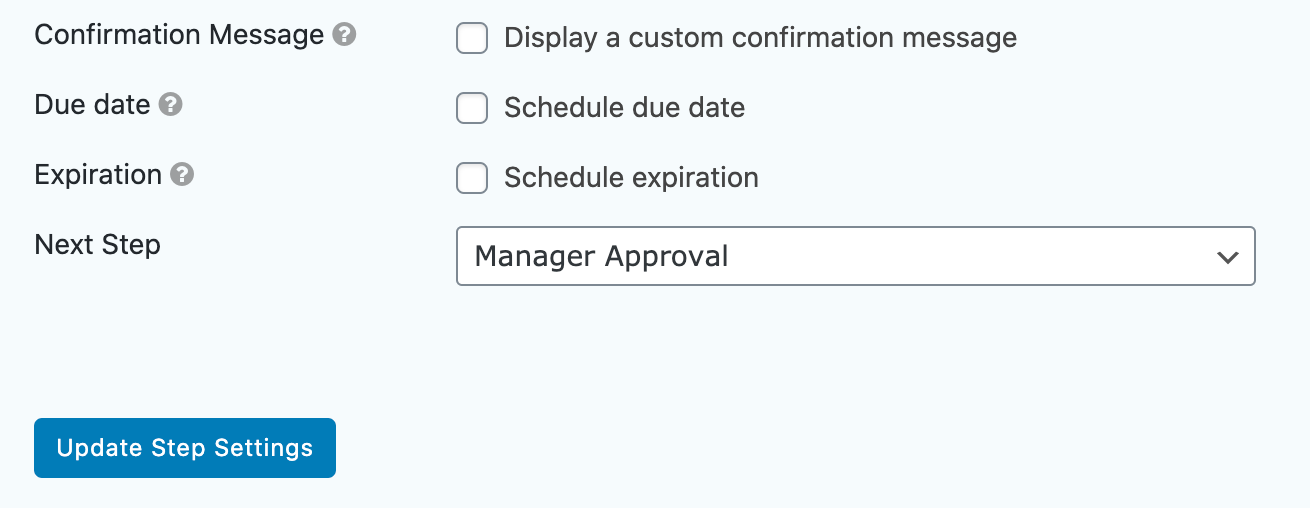
Task: Check the Schedule expiration box
Action: 472,178
